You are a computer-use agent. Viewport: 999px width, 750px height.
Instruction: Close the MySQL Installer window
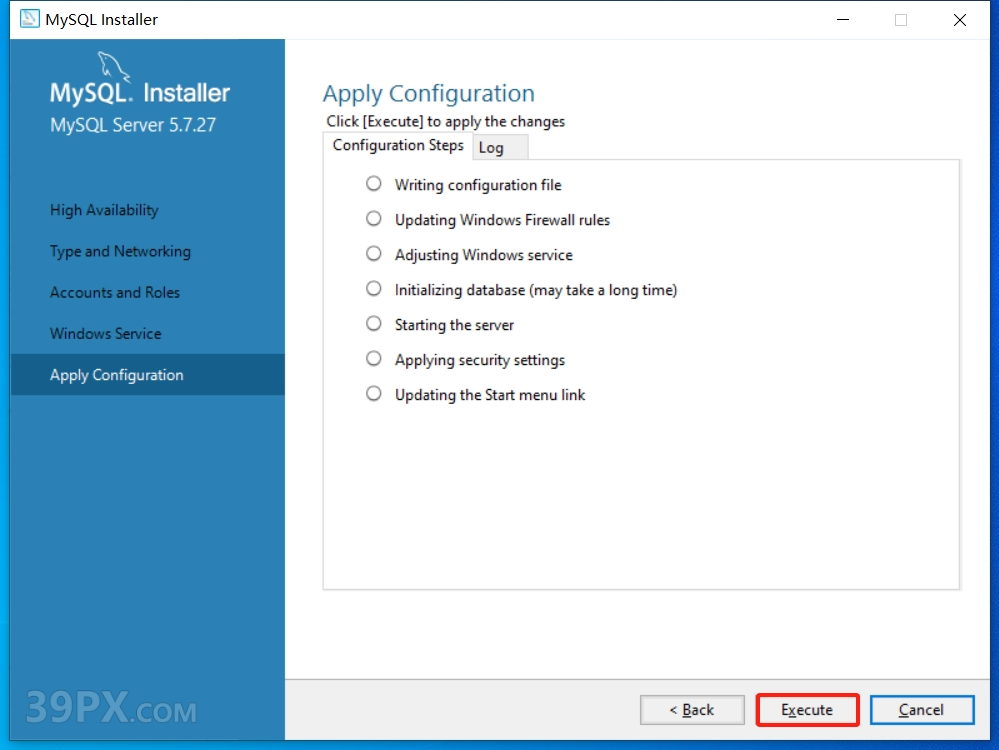pyautogui.click(x=959, y=20)
